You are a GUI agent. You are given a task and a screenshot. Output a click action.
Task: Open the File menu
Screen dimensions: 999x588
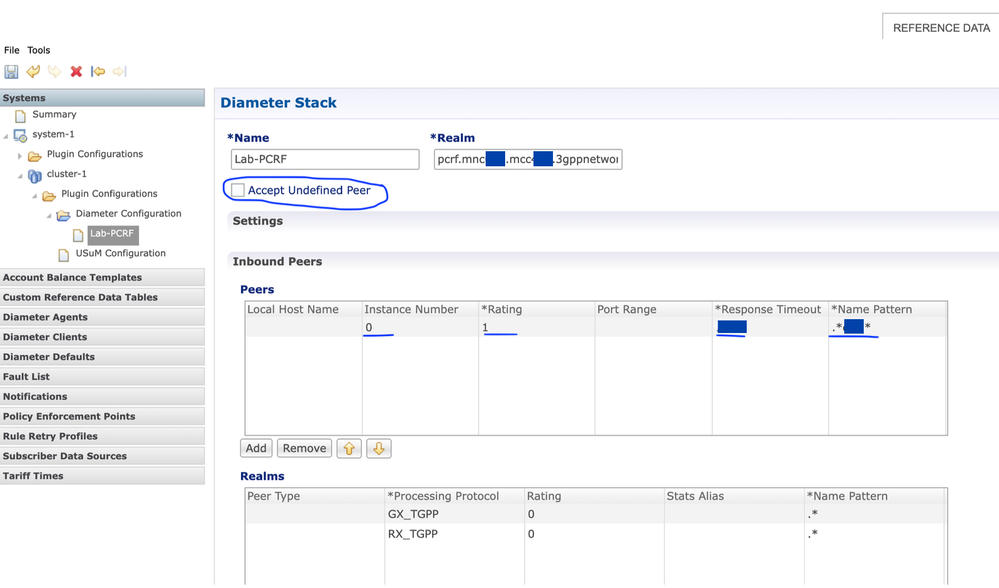[11, 50]
